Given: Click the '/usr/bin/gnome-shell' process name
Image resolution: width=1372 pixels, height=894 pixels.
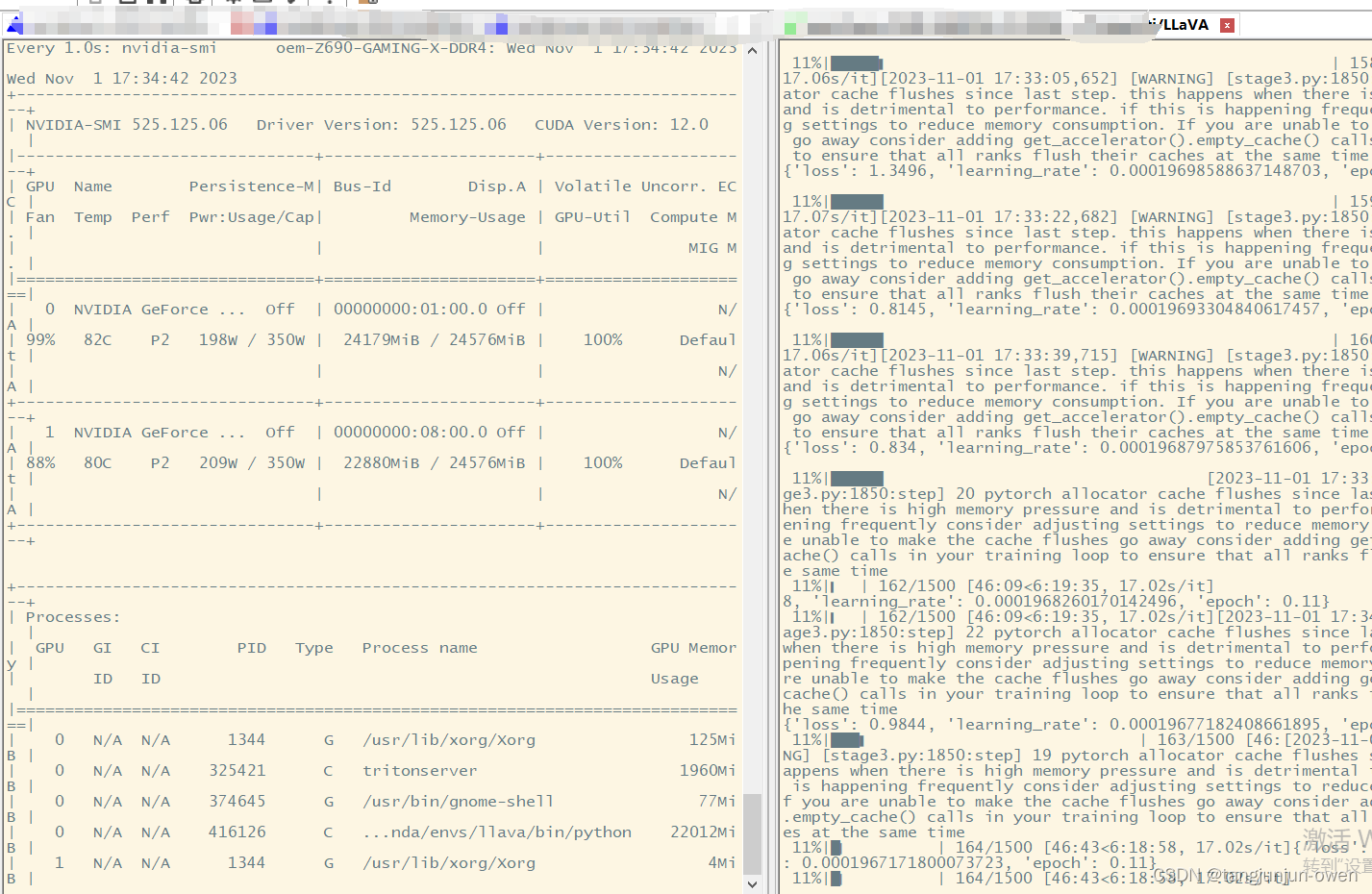Looking at the screenshot, I should tap(458, 802).
